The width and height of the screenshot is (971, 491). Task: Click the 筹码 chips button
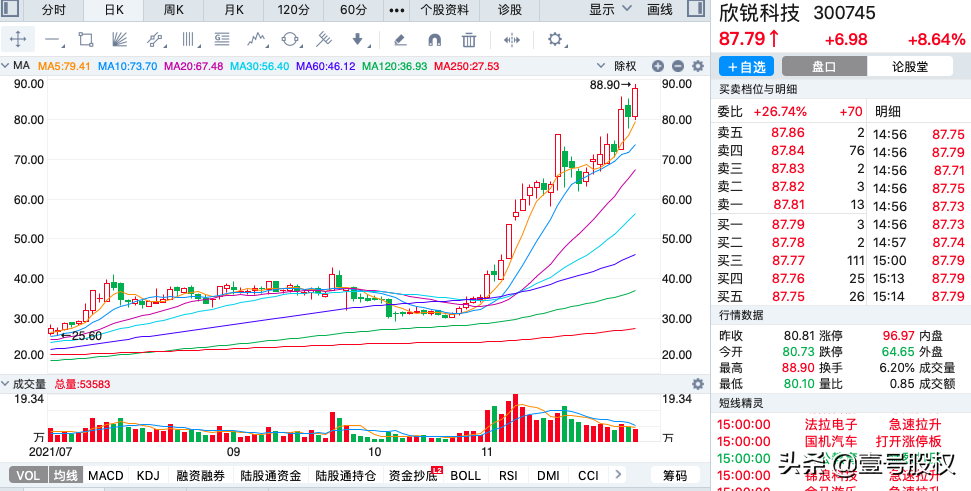pos(675,476)
